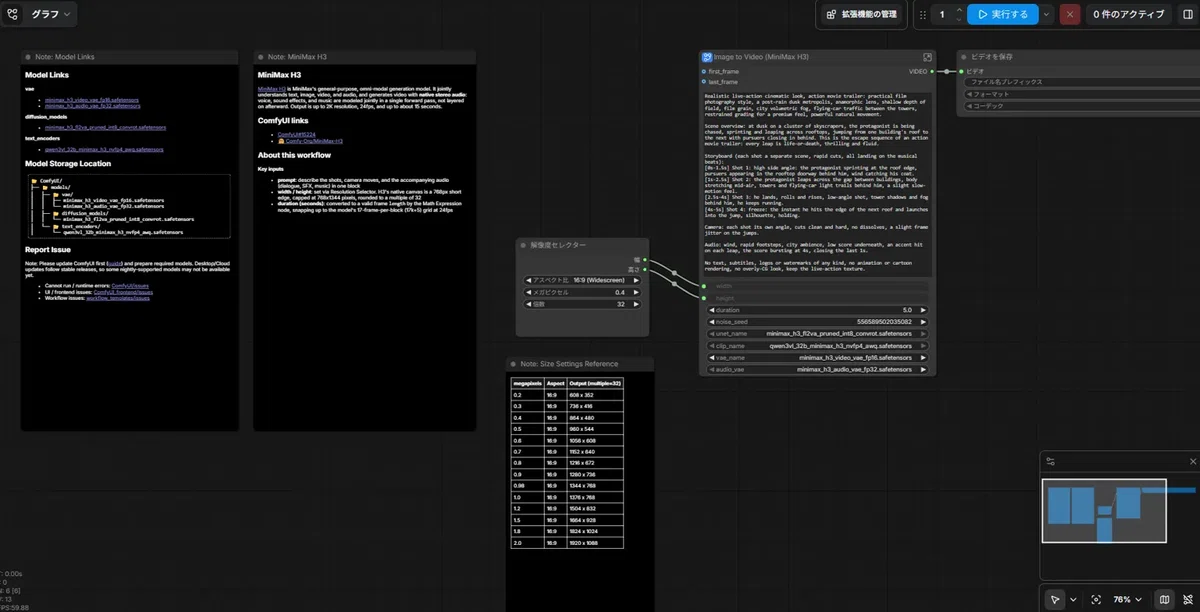Collapse the ビデオを保存 node via its dot
1200x612 pixels.
click(x=963, y=57)
